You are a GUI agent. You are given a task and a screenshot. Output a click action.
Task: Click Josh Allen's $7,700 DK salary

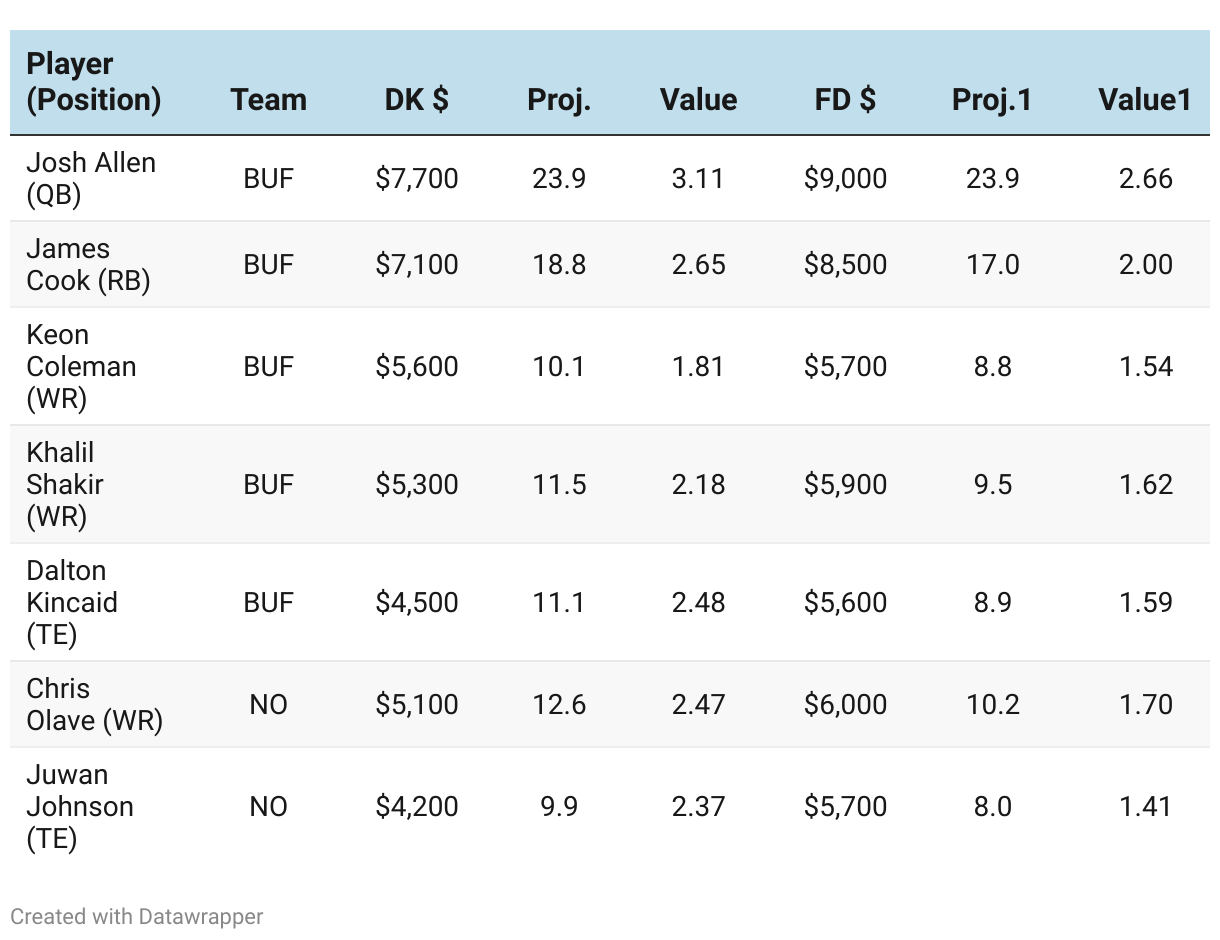point(417,178)
